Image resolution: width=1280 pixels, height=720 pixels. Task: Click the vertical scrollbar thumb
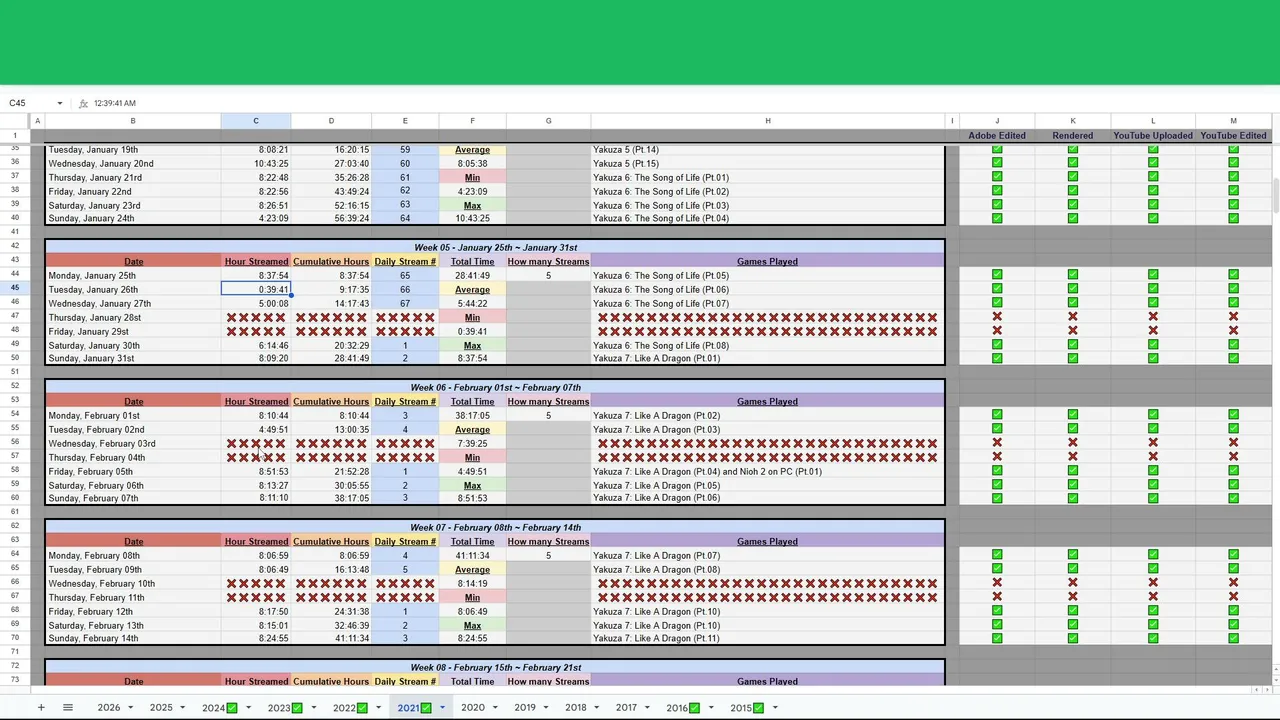click(x=1276, y=195)
